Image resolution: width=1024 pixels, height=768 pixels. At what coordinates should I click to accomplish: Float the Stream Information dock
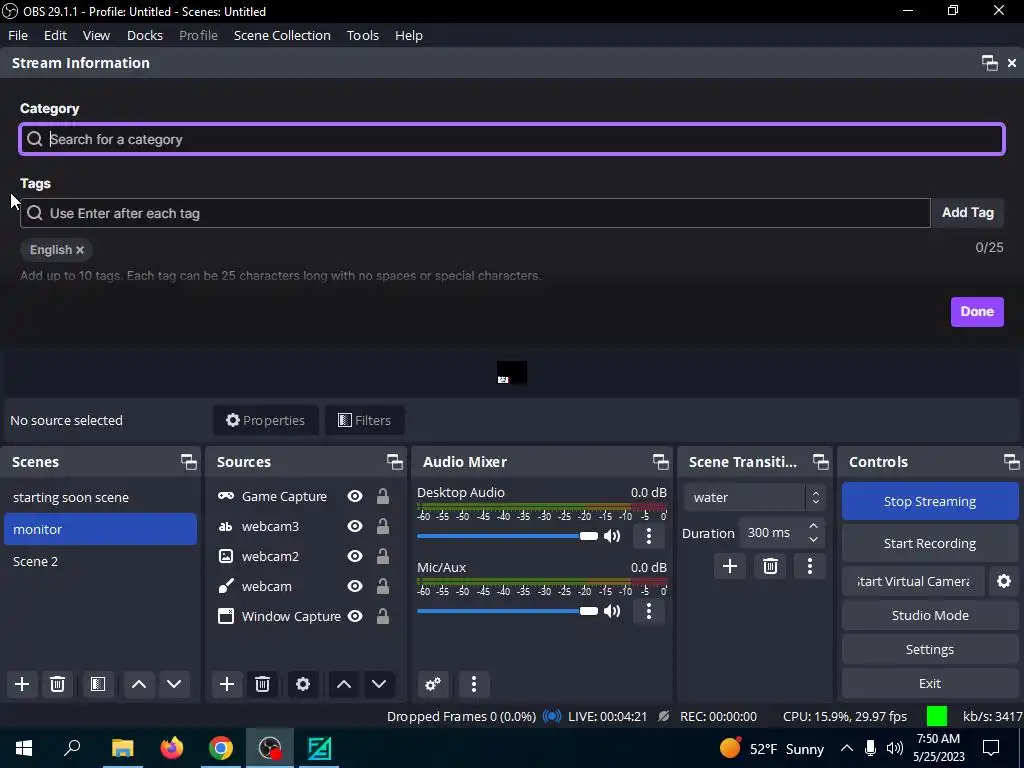[989, 63]
